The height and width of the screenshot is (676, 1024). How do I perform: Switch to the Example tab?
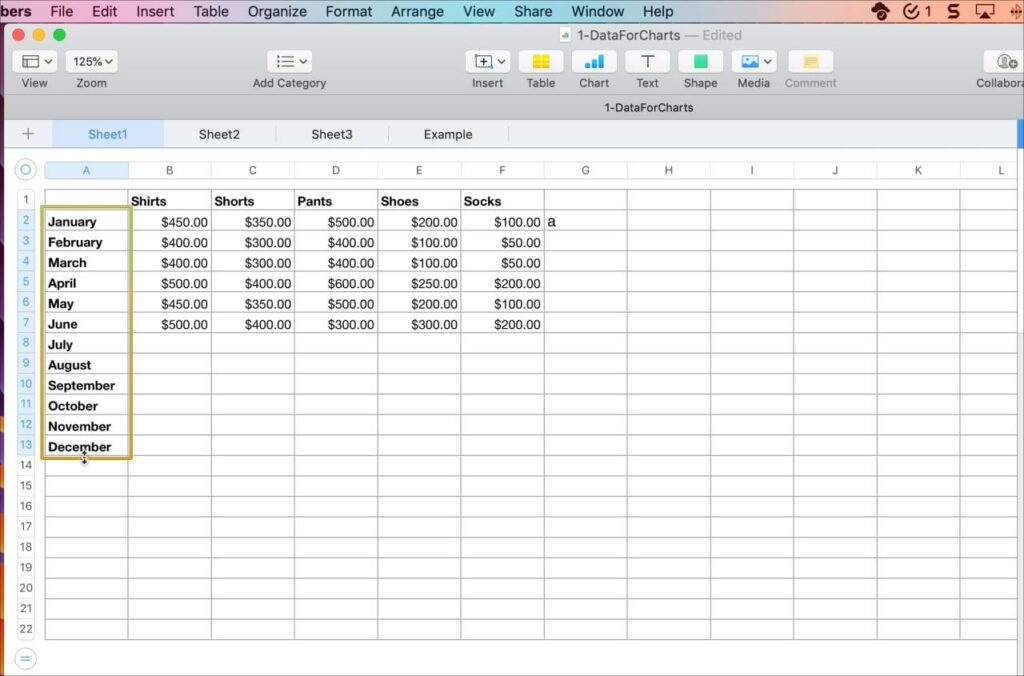[x=448, y=134]
